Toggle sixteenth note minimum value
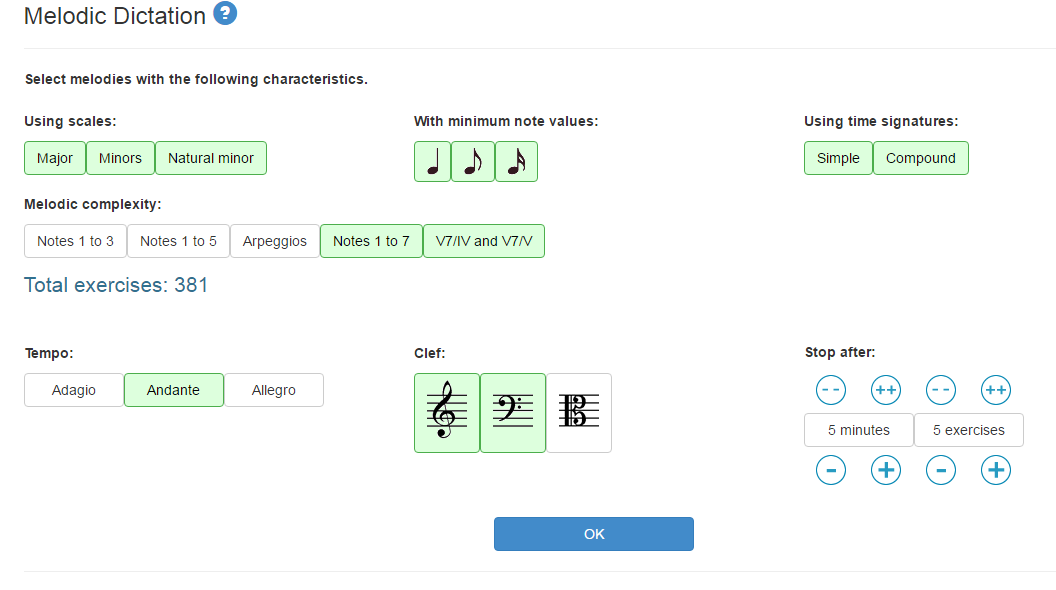 [x=516, y=161]
